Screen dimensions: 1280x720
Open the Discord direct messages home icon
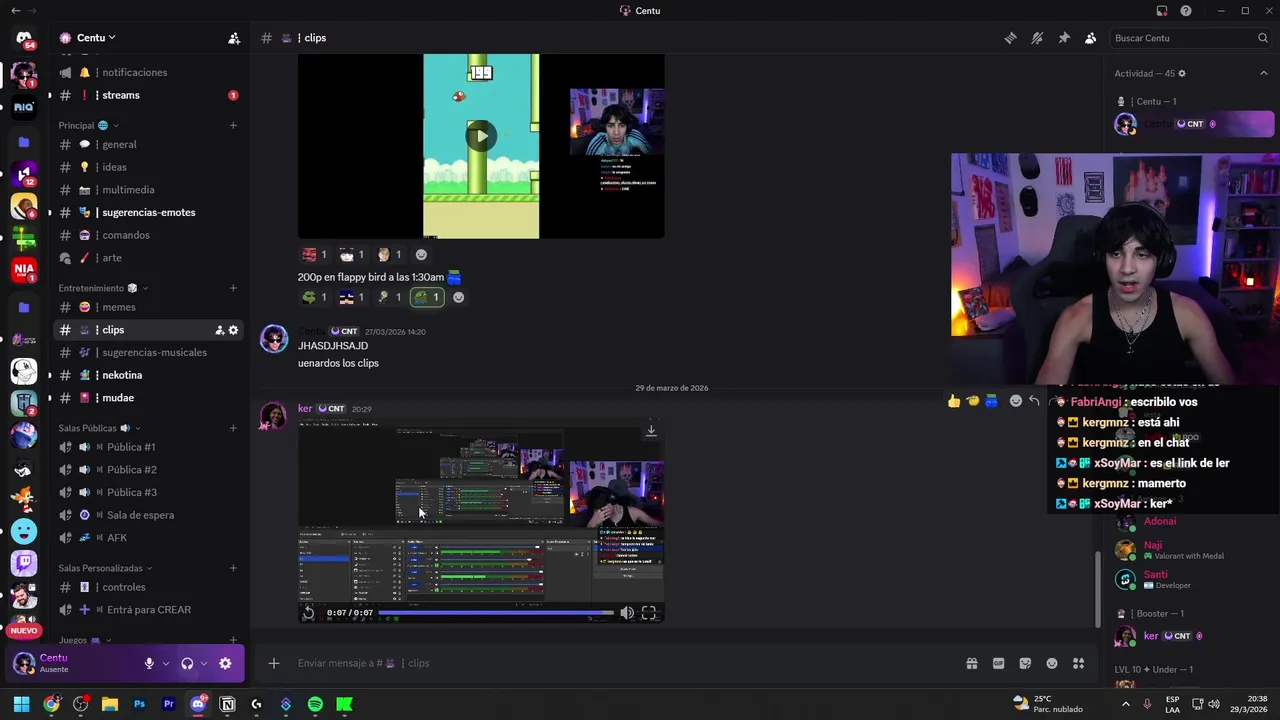24,39
